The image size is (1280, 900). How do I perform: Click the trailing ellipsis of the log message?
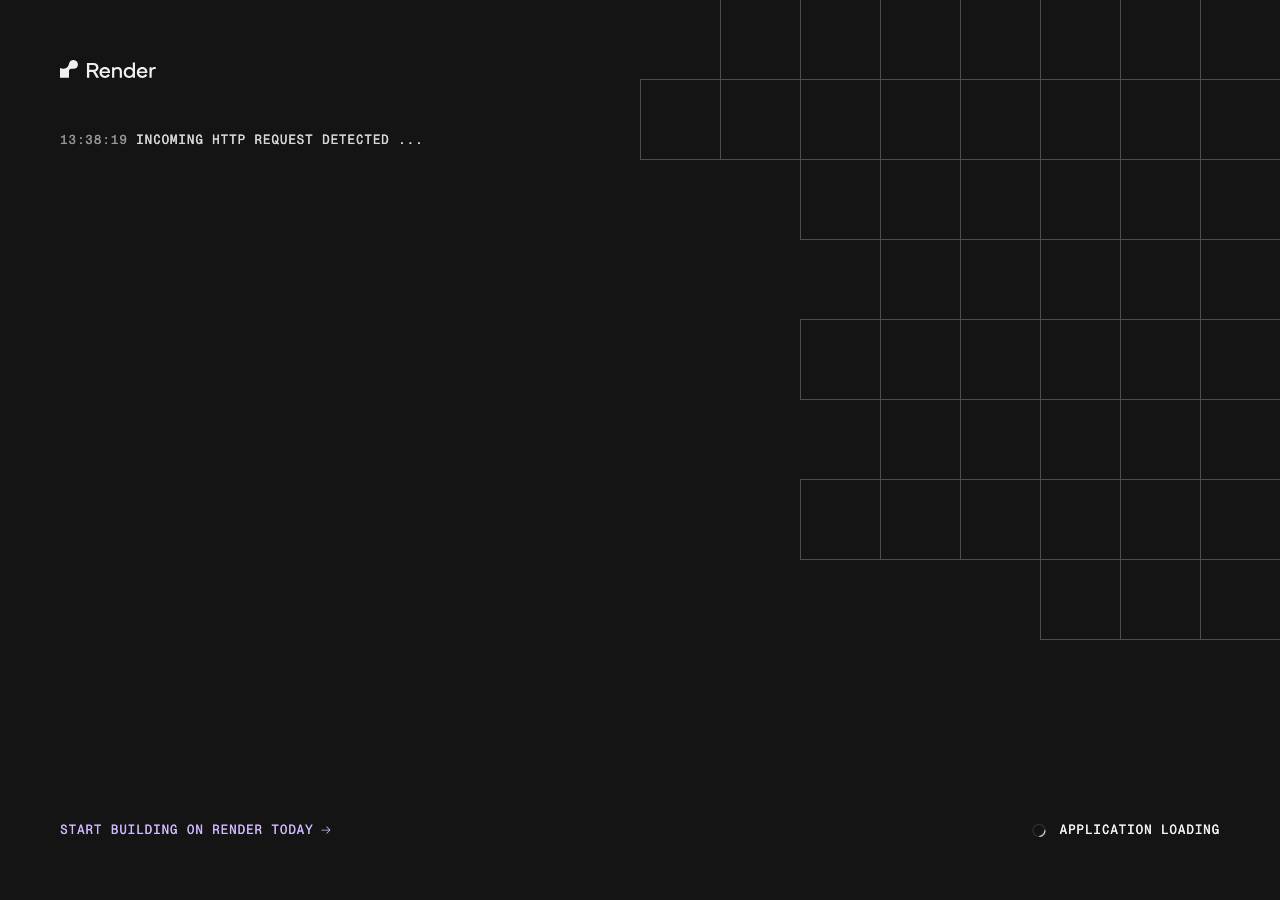tap(411, 142)
